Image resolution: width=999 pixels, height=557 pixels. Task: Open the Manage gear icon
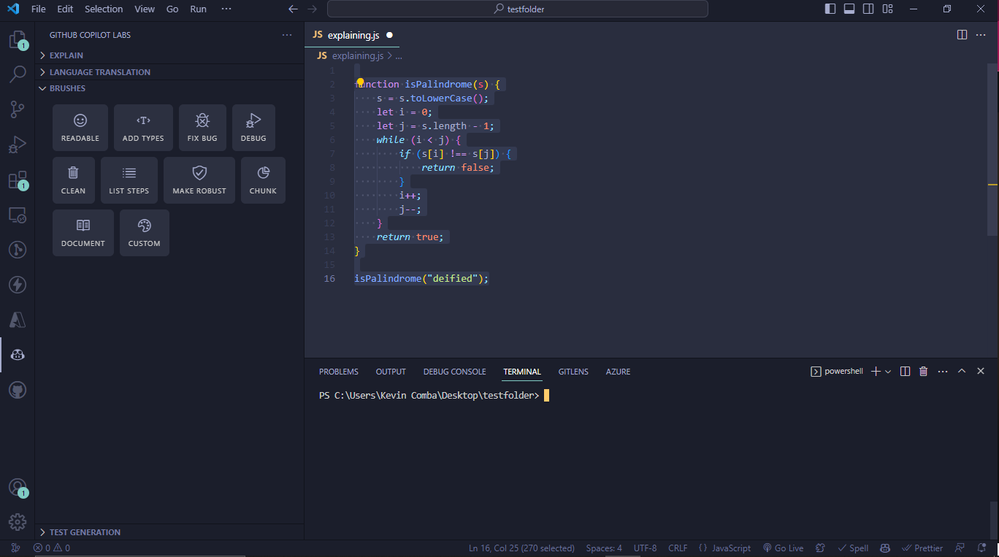(17, 521)
